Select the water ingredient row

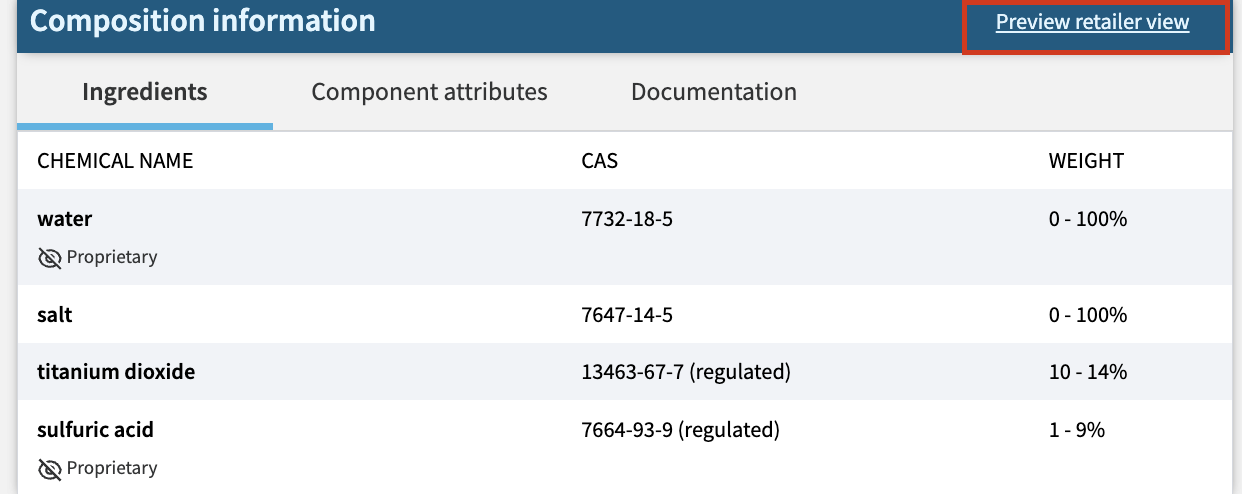(x=624, y=237)
